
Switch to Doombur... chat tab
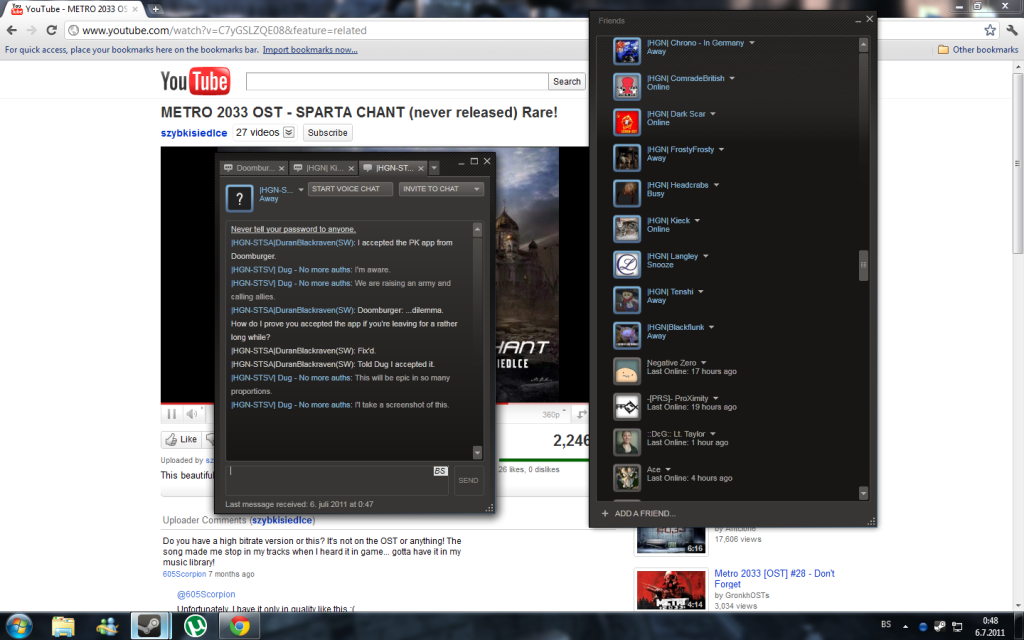(x=253, y=168)
